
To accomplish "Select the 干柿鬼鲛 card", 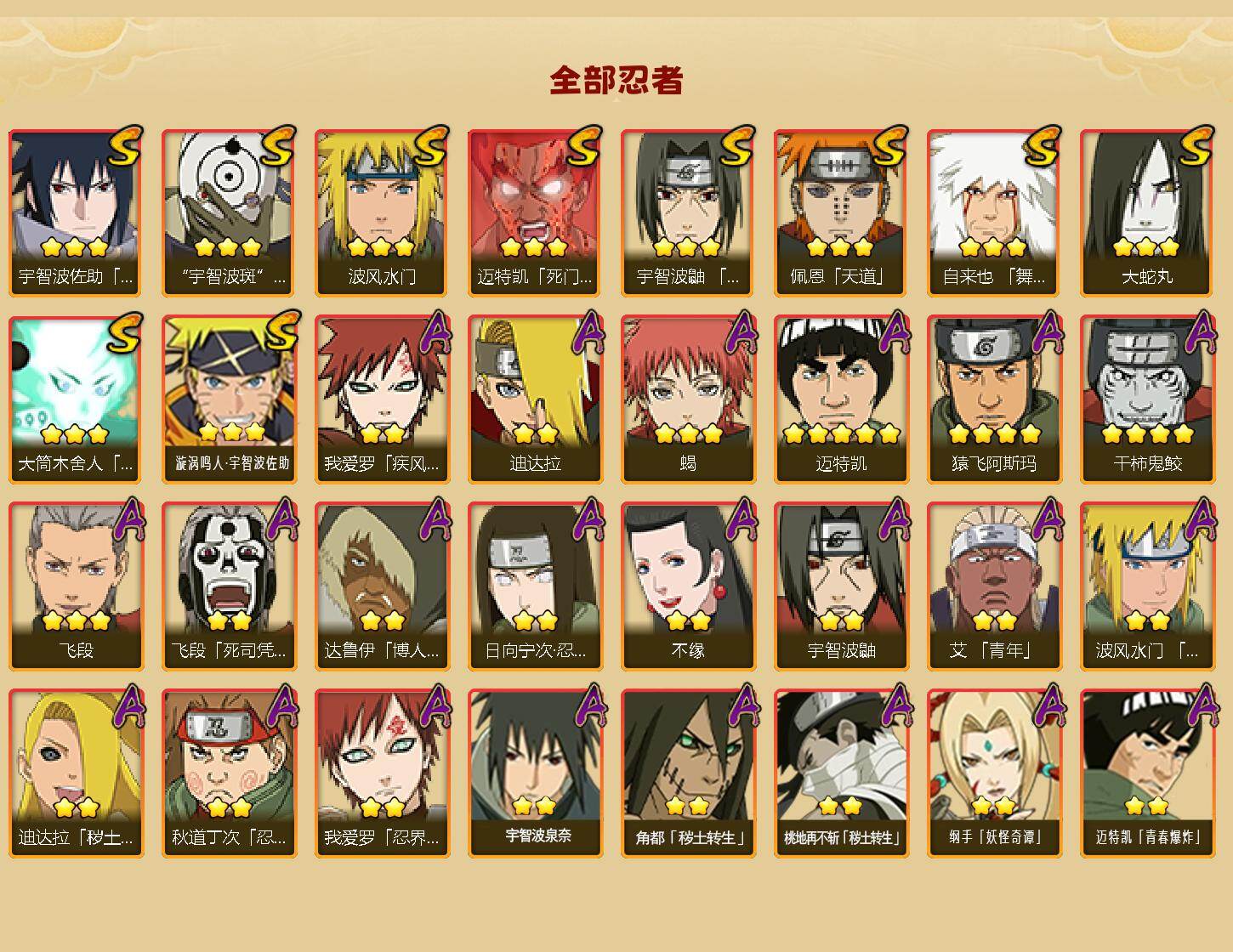I will pyautogui.click(x=1147, y=399).
